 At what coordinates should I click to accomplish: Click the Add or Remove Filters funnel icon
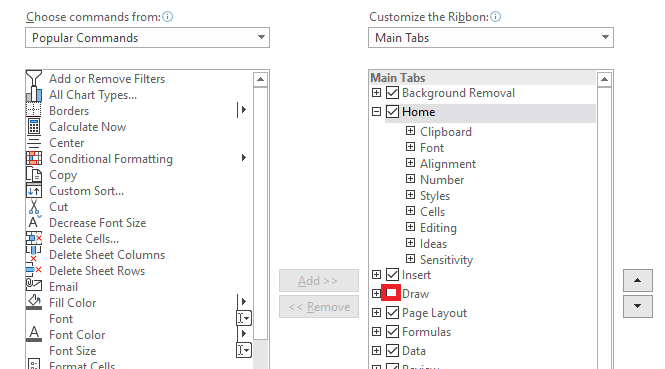pos(34,78)
